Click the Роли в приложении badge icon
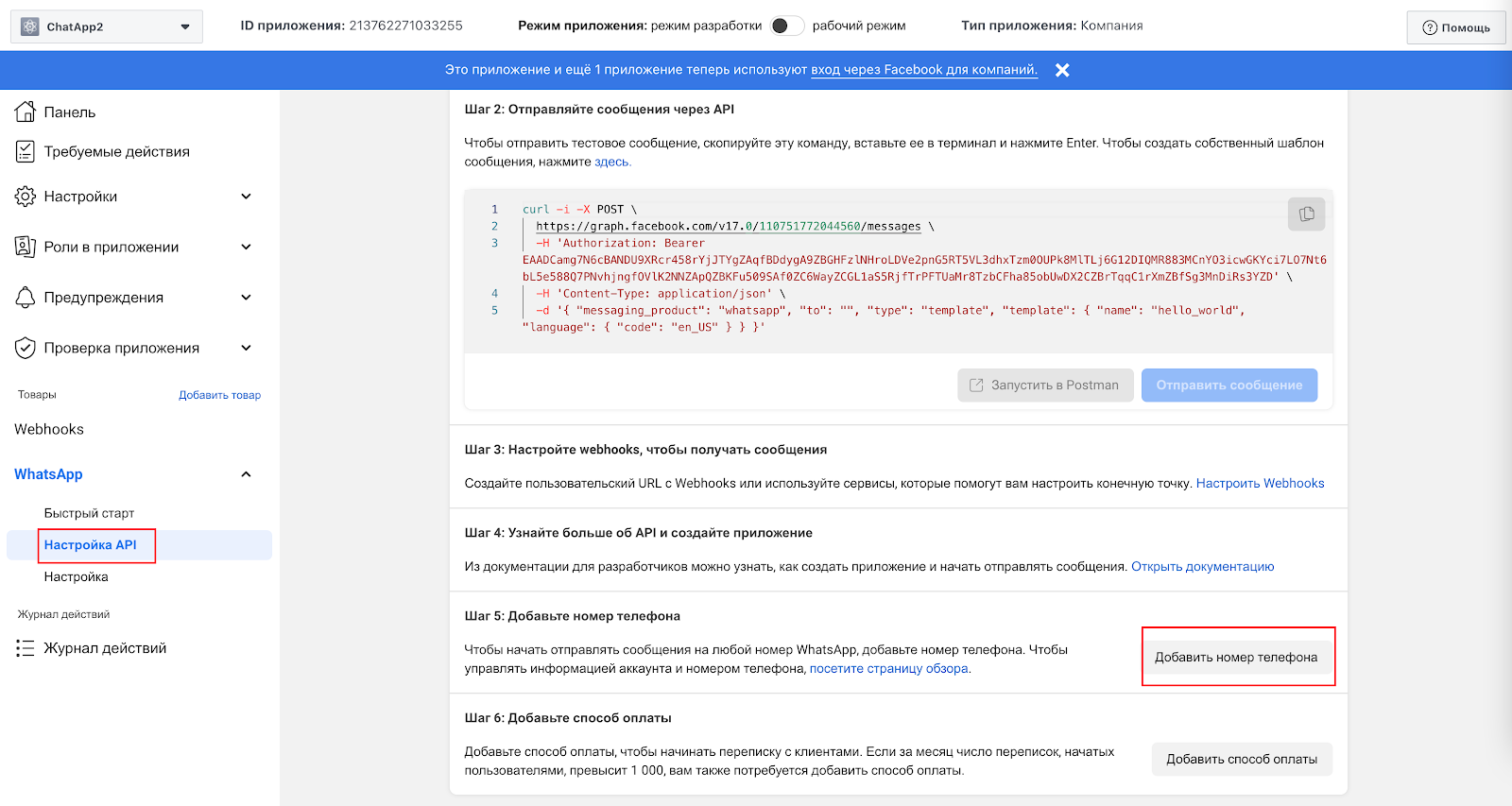Viewport: 1512px width, 806px height. [26, 247]
